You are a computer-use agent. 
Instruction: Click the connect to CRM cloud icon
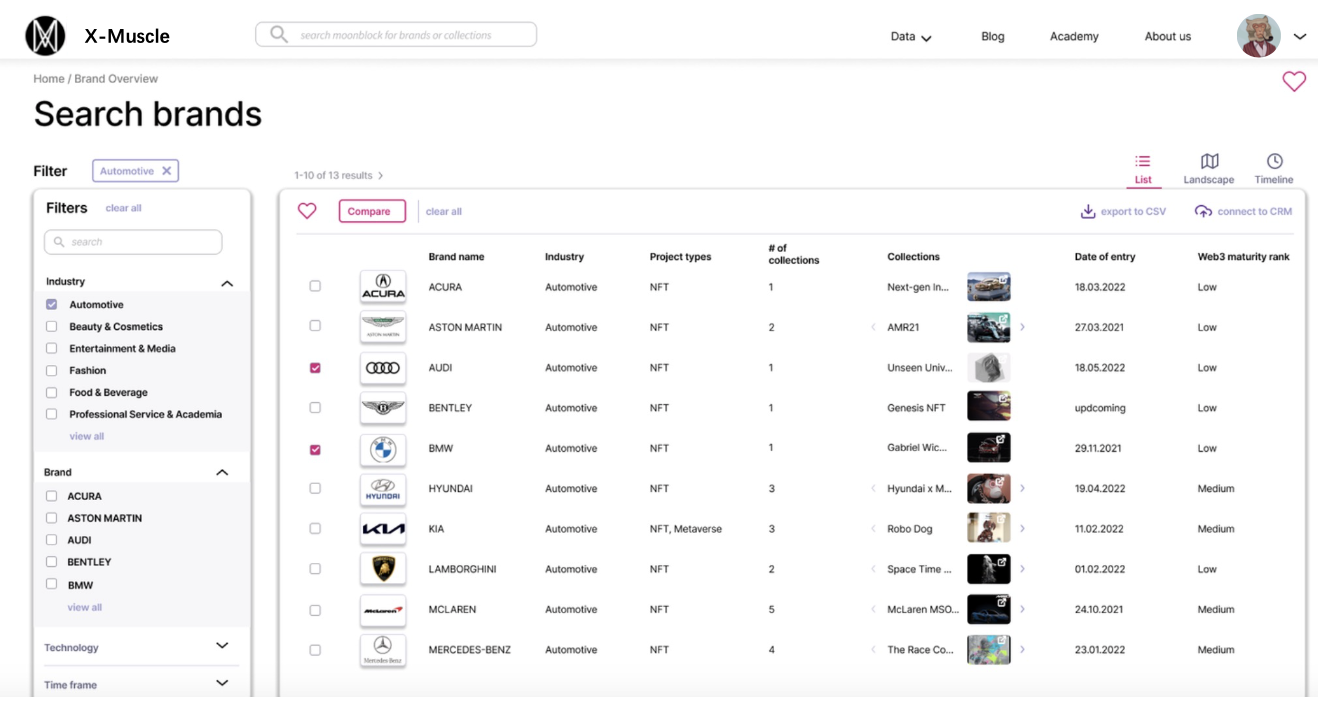pyautogui.click(x=1203, y=211)
